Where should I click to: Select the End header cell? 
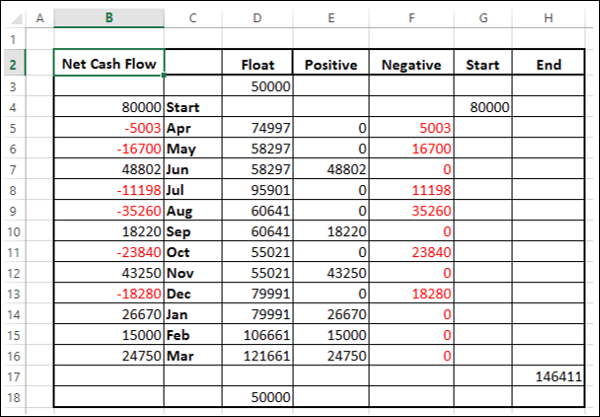point(548,64)
